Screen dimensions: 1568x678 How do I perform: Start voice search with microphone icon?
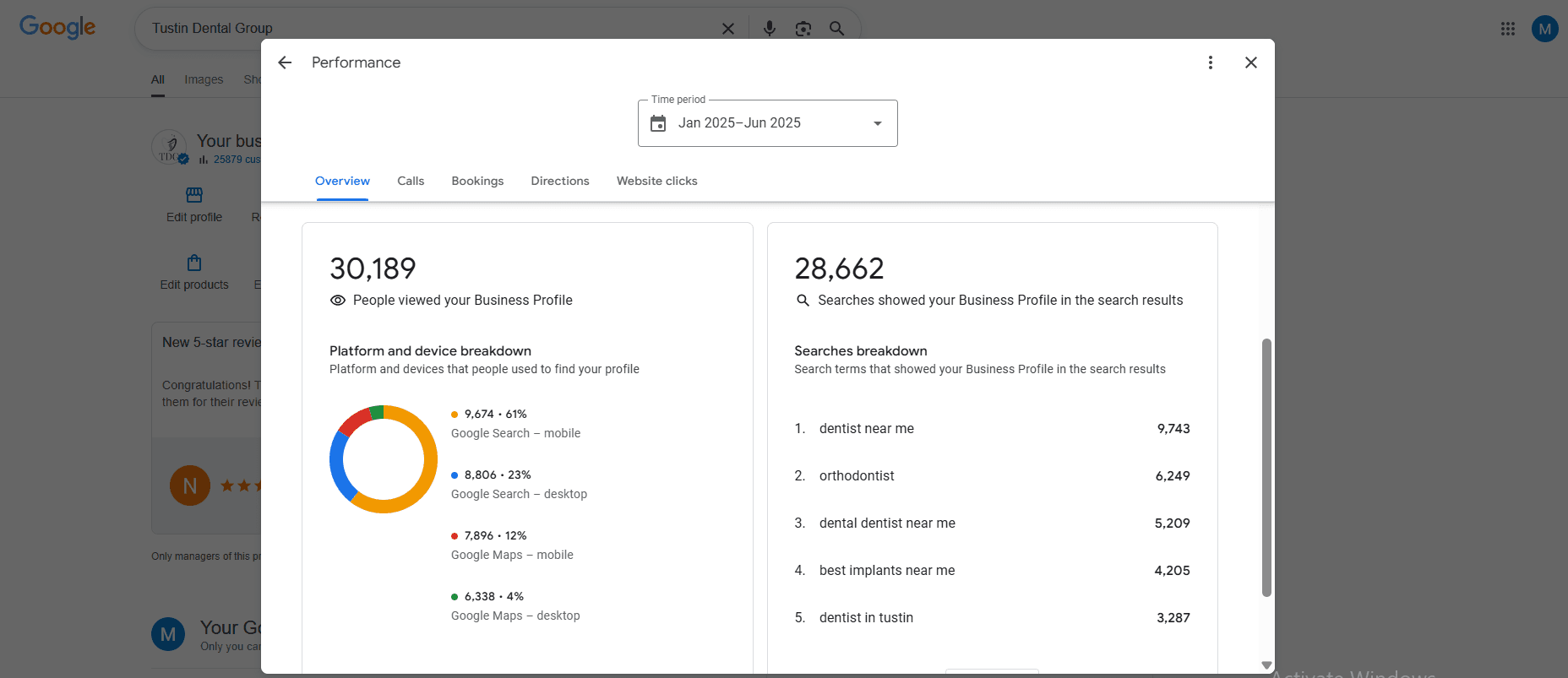tap(770, 29)
